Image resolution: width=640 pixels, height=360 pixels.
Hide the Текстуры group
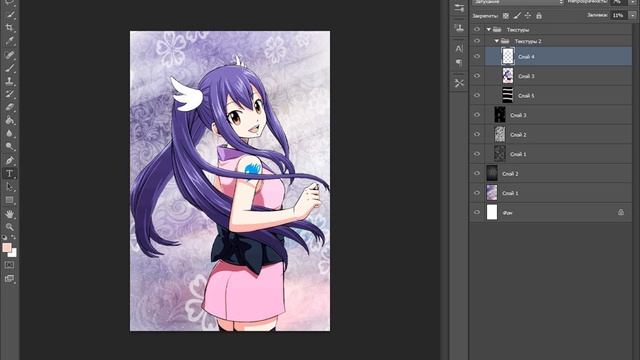coord(477,29)
